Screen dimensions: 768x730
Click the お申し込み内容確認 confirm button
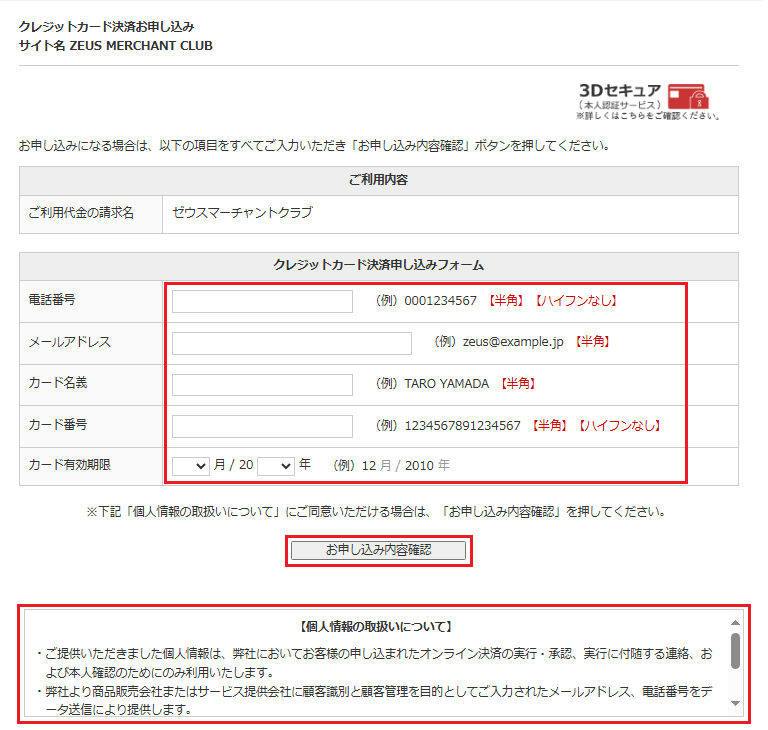[379, 550]
